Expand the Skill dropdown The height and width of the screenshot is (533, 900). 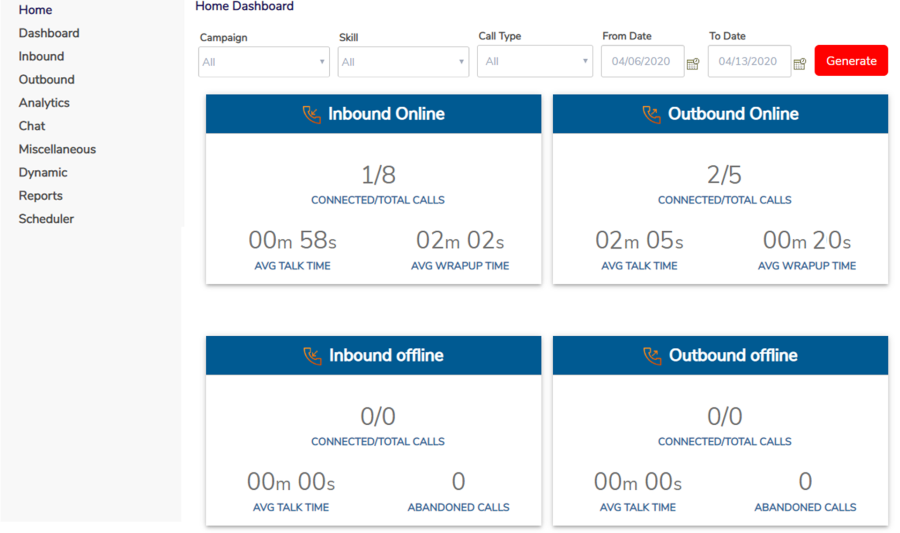coord(403,62)
